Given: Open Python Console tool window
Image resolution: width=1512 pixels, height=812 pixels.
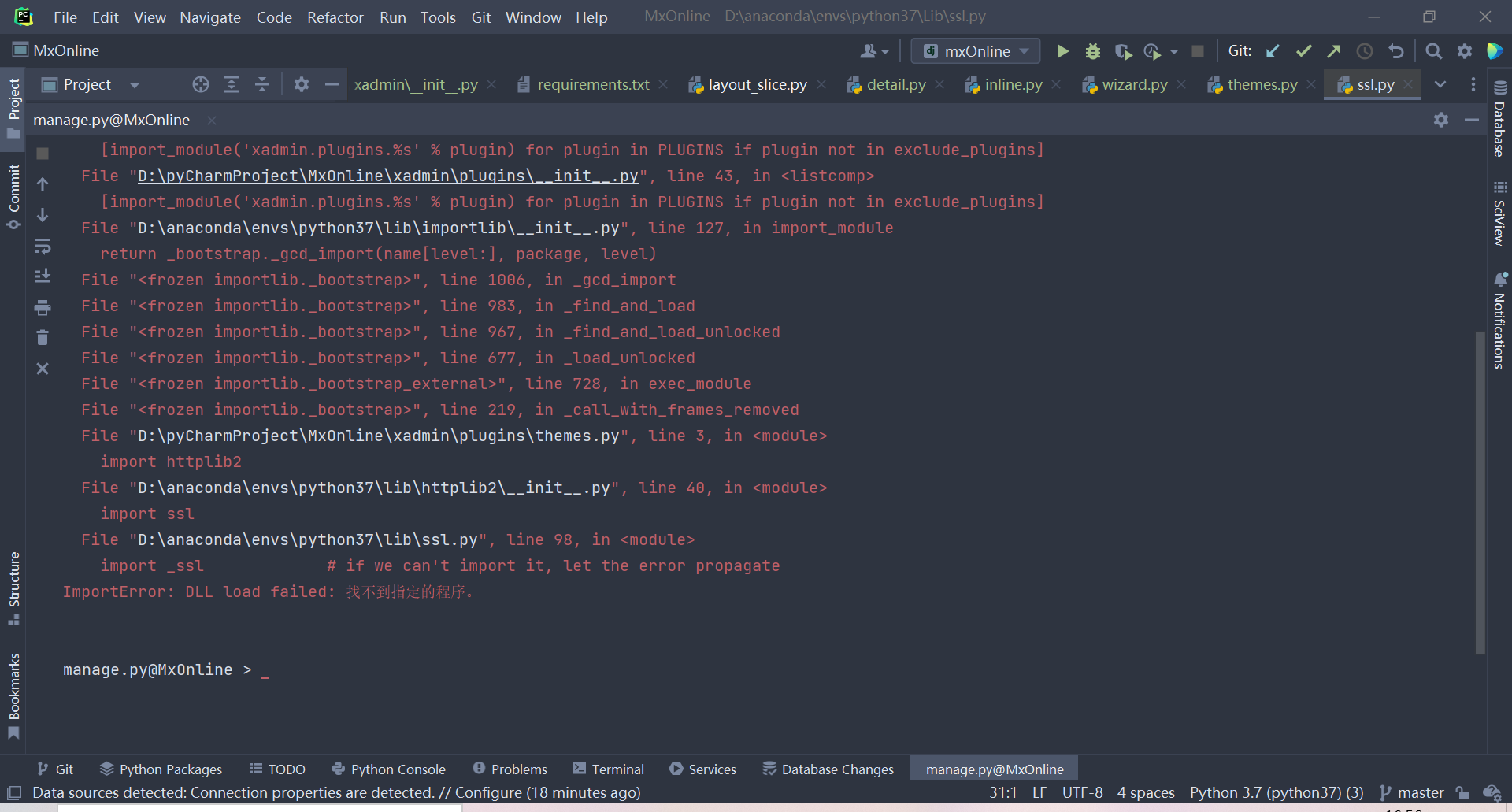Looking at the screenshot, I should tap(388, 769).
